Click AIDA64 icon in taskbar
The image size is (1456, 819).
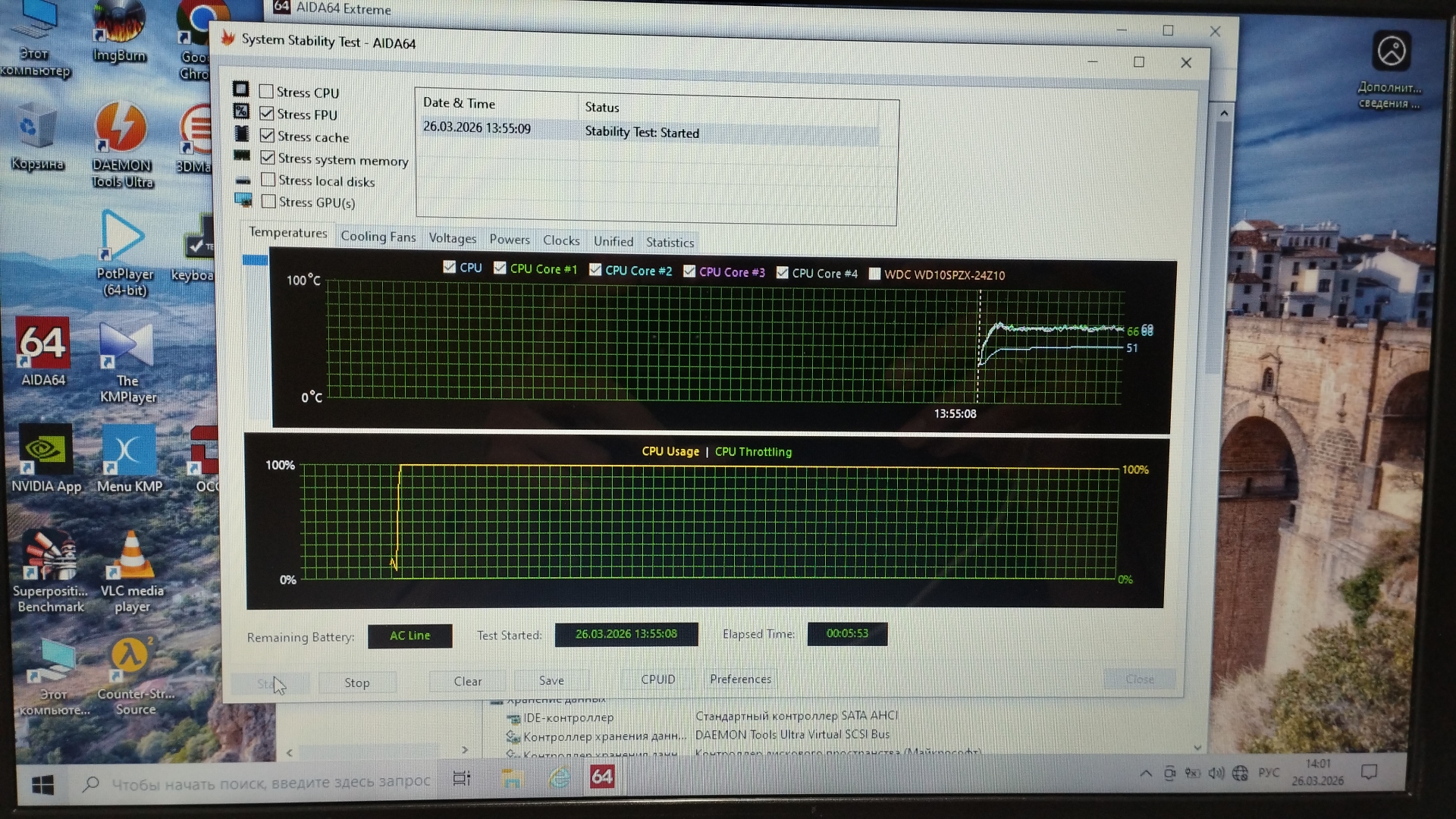click(601, 777)
